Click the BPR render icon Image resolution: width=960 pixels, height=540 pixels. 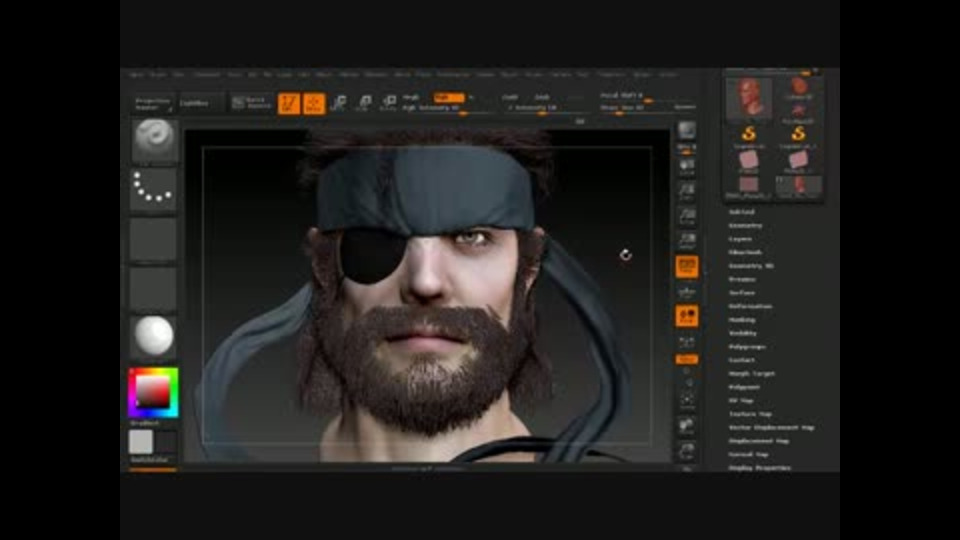(x=687, y=130)
